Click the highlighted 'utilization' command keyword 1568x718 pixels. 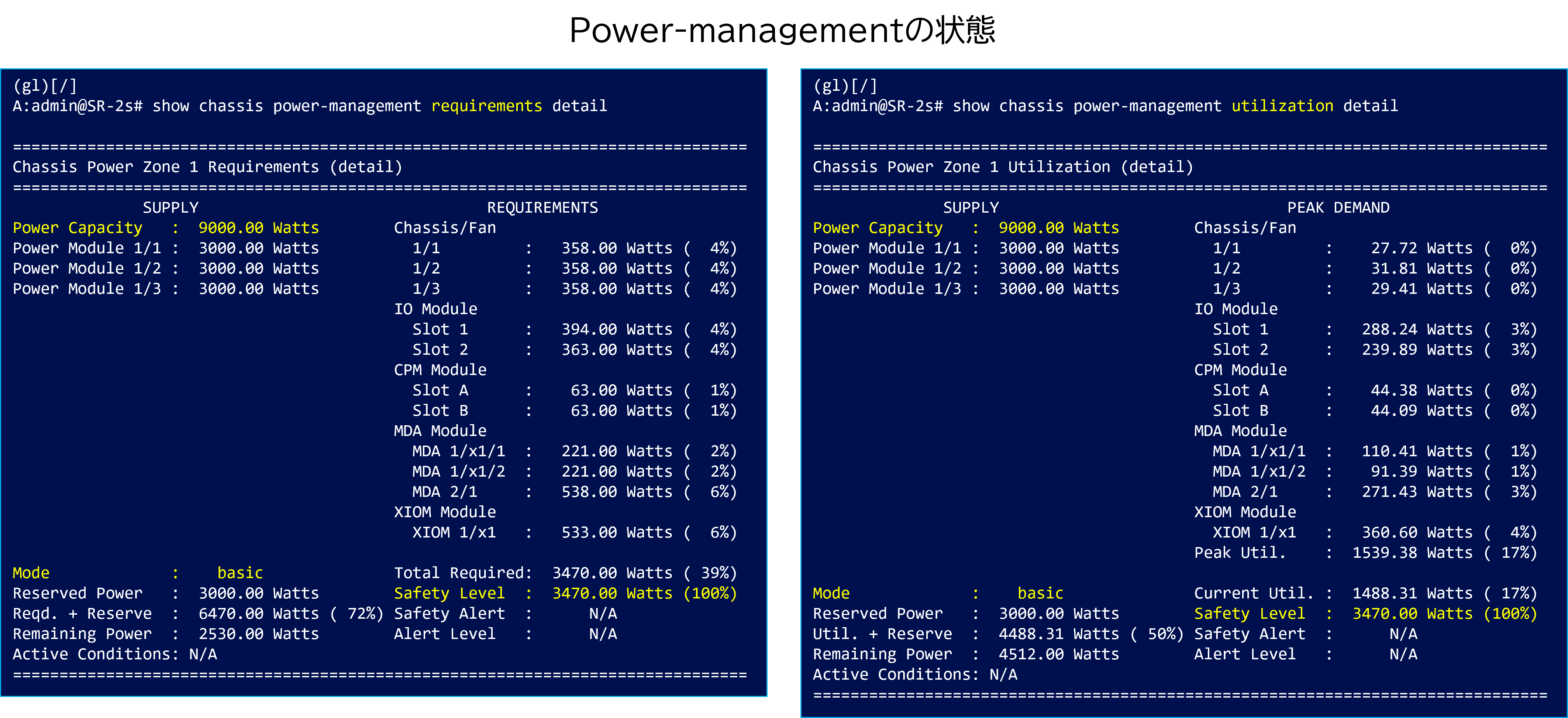pyautogui.click(x=1282, y=106)
